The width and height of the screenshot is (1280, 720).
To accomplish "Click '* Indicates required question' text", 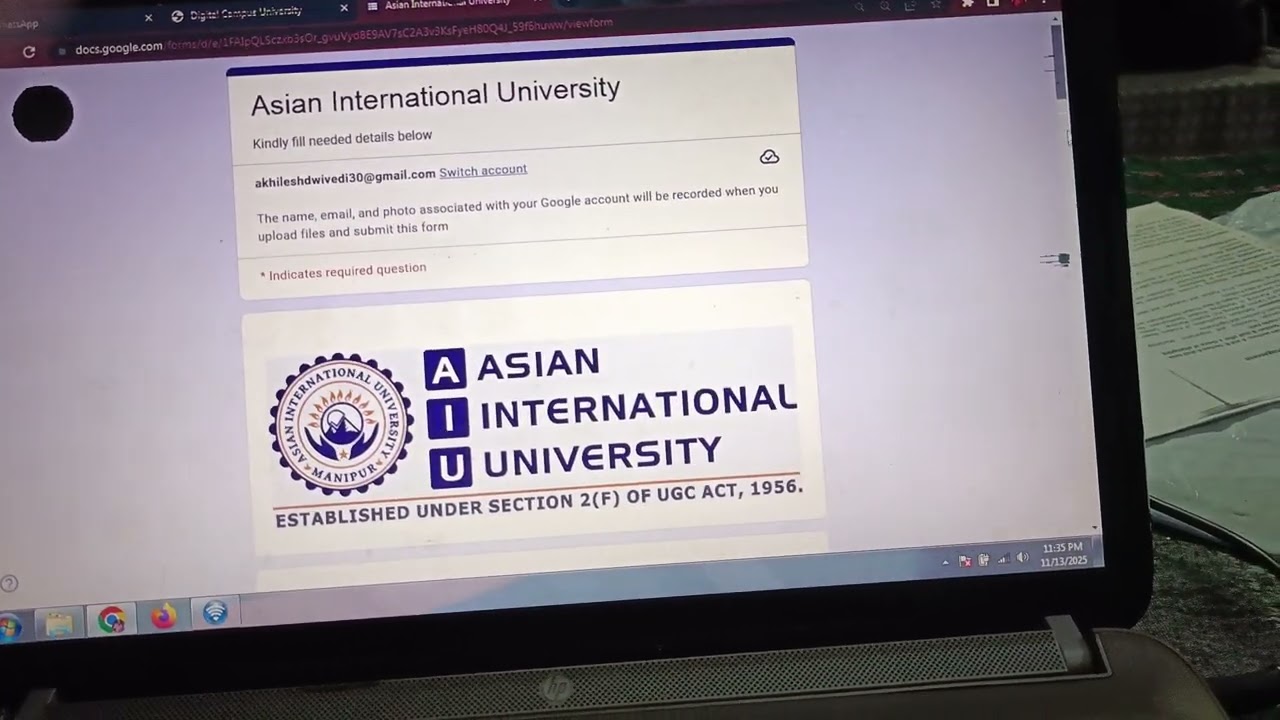I will (x=343, y=271).
